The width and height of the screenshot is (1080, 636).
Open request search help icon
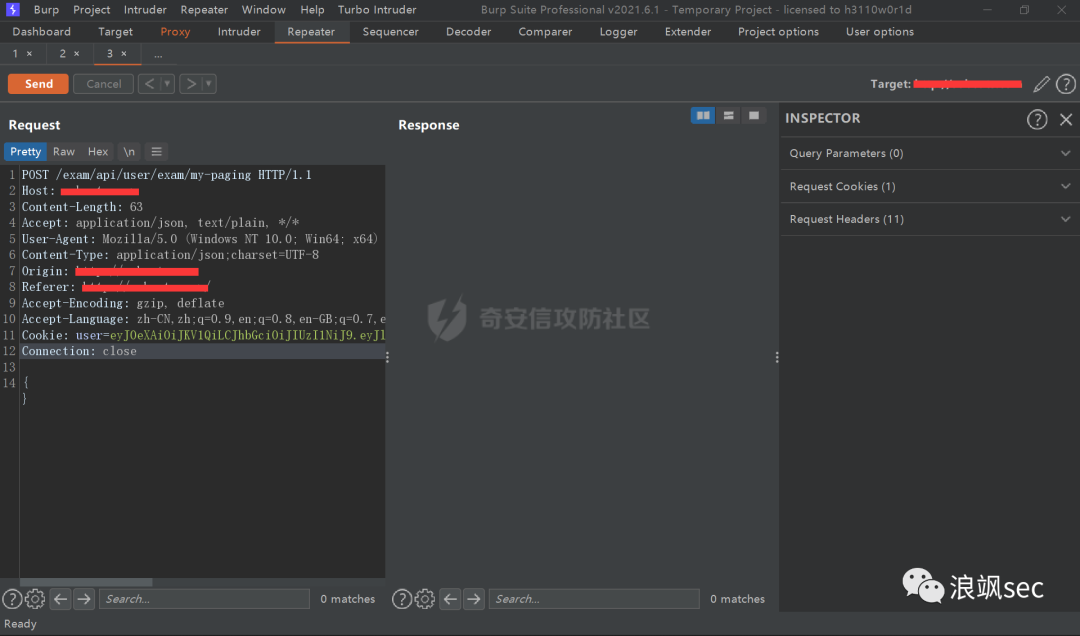(12, 599)
